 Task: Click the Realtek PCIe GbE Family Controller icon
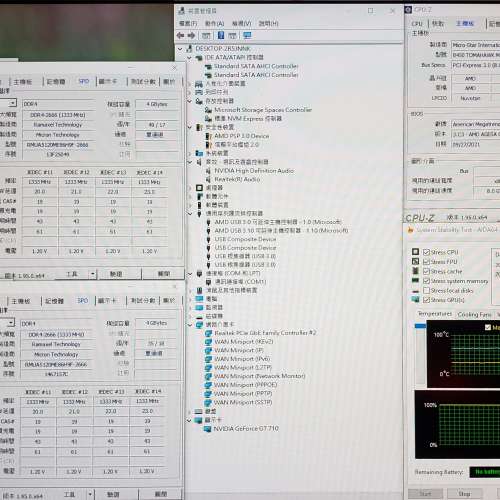point(208,333)
